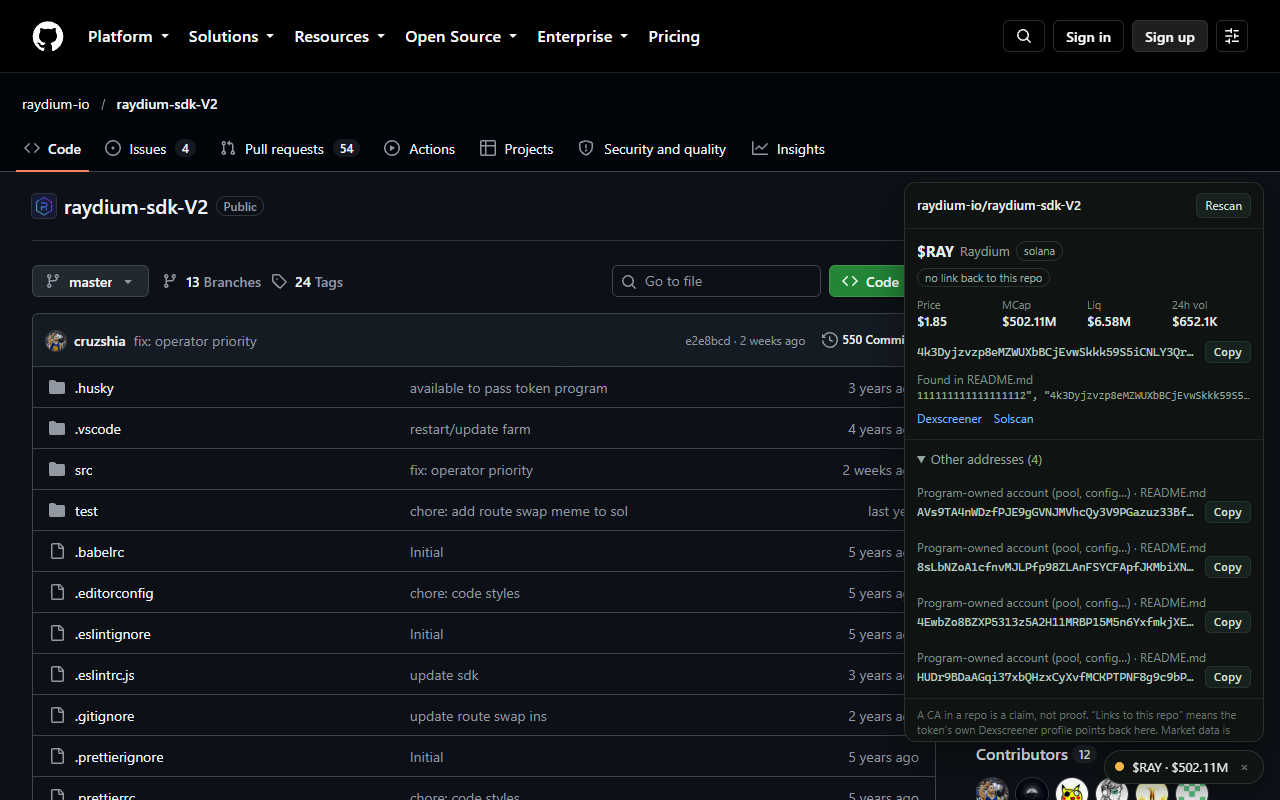Screen dimensions: 1280x800
Task: Click the src folder icon
Action: [x=57, y=470]
